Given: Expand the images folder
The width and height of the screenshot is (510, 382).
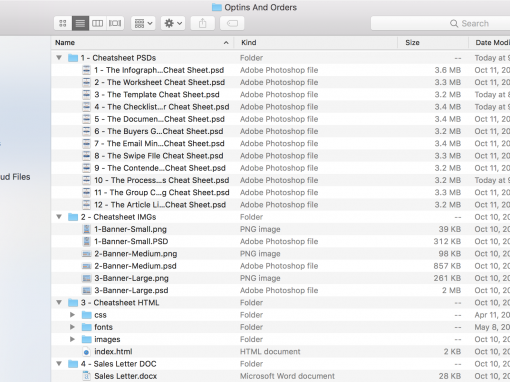Looking at the screenshot, I should pyautogui.click(x=72, y=339).
